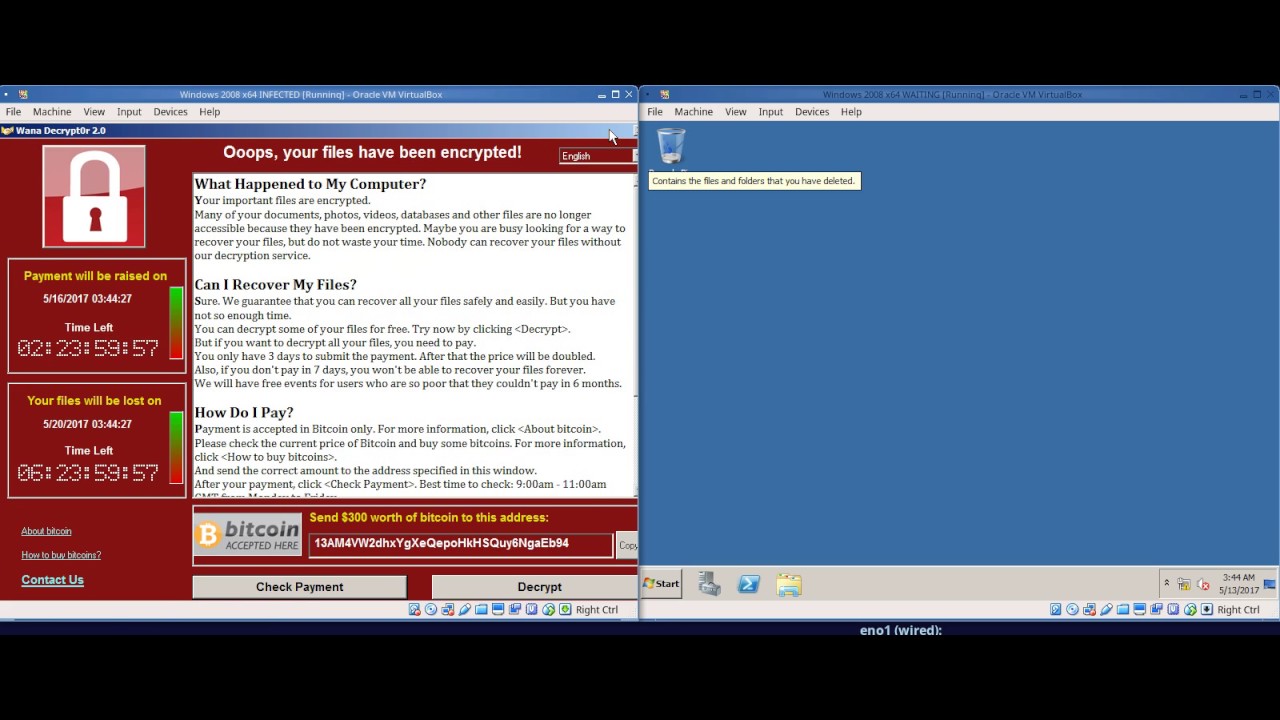Click the red padlock image in Wana Decrypt0r

tap(94, 196)
